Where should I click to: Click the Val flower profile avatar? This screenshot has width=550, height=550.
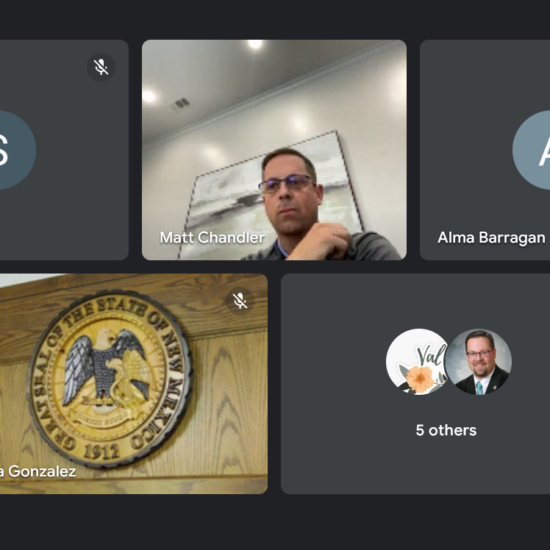coord(417,362)
